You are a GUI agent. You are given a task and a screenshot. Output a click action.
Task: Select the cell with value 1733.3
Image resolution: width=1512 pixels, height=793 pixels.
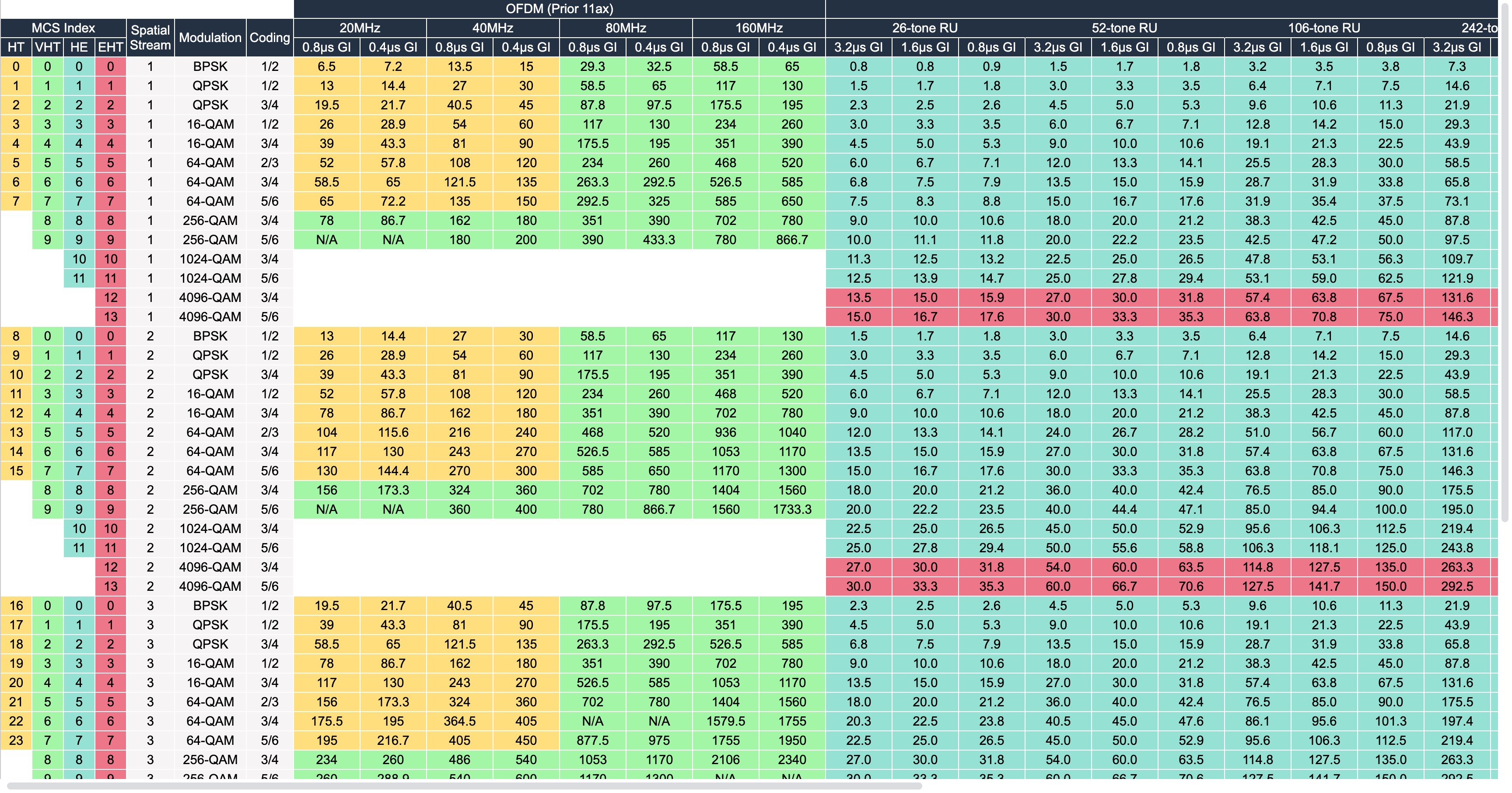point(792,509)
